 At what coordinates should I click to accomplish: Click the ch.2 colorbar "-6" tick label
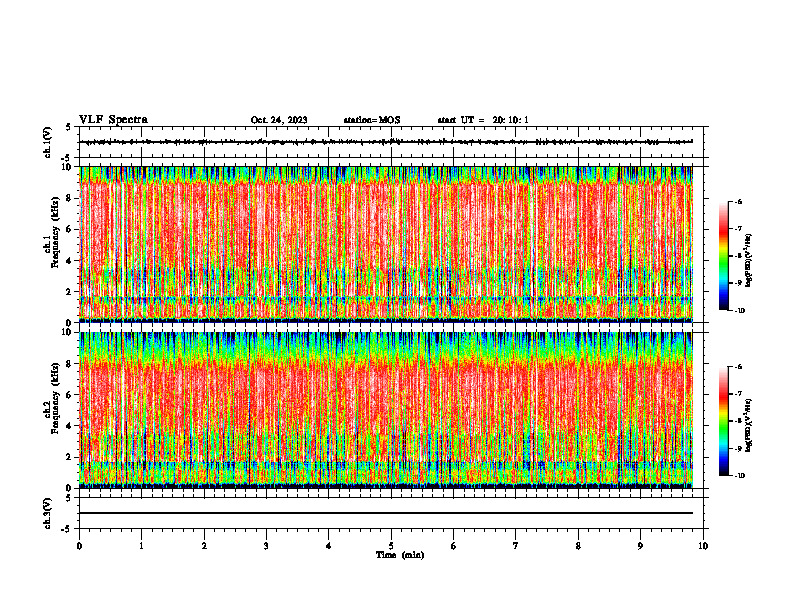coord(739,367)
